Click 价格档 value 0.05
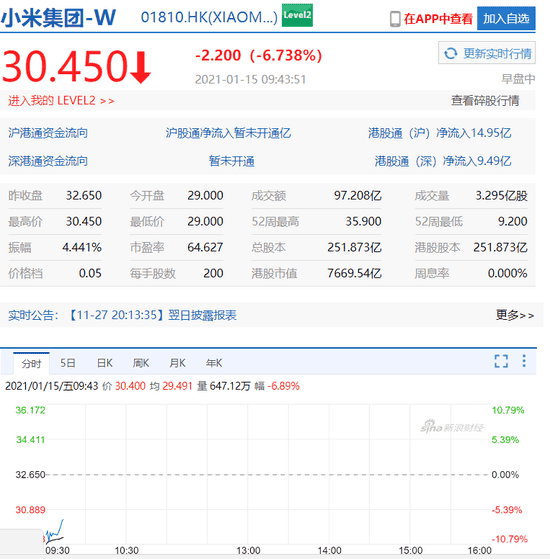This screenshot has width=550, height=559. click(x=90, y=273)
